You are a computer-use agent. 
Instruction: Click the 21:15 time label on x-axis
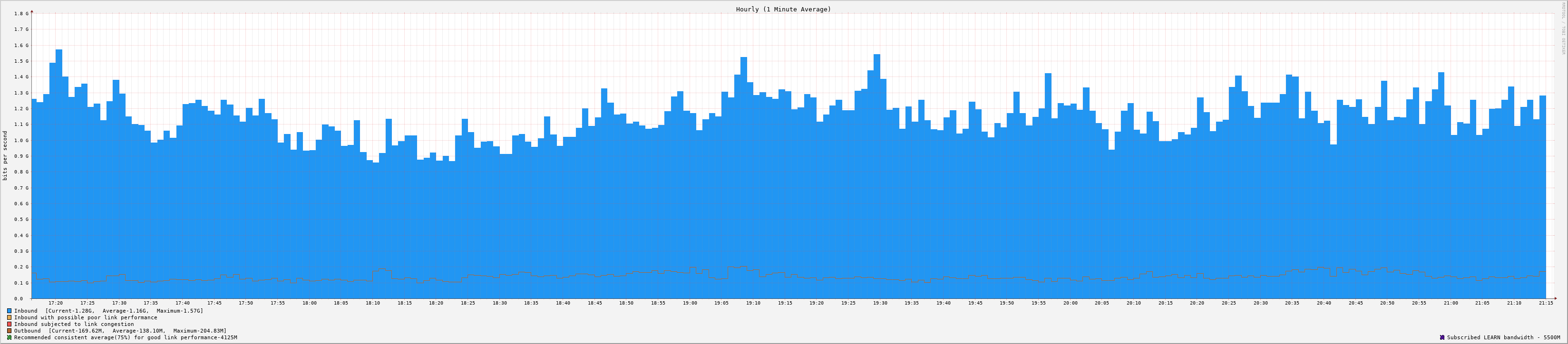(x=1546, y=303)
